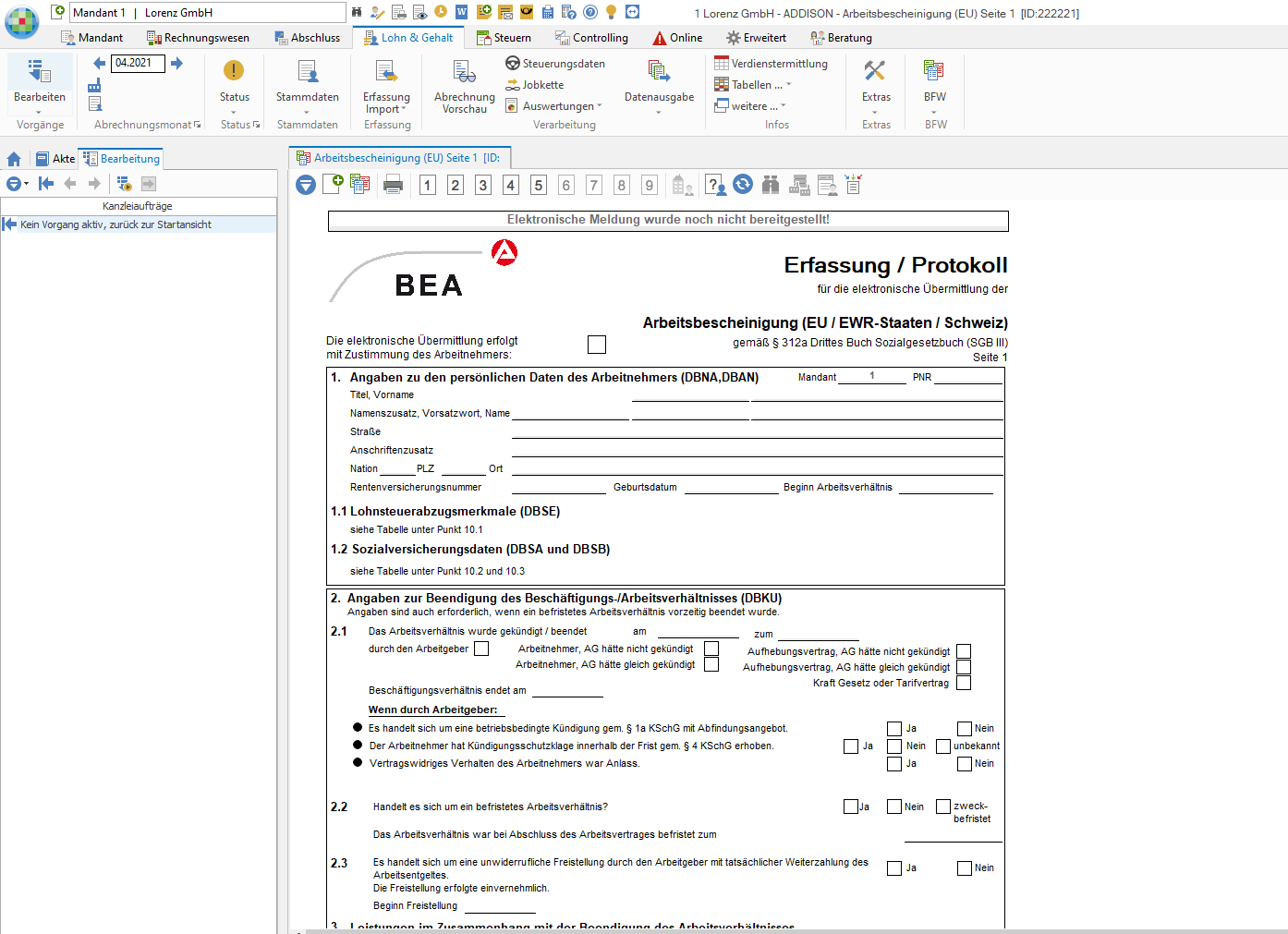The image size is (1288, 934).
Task: Open the Abrechnung Vorschau tool
Action: click(x=464, y=88)
